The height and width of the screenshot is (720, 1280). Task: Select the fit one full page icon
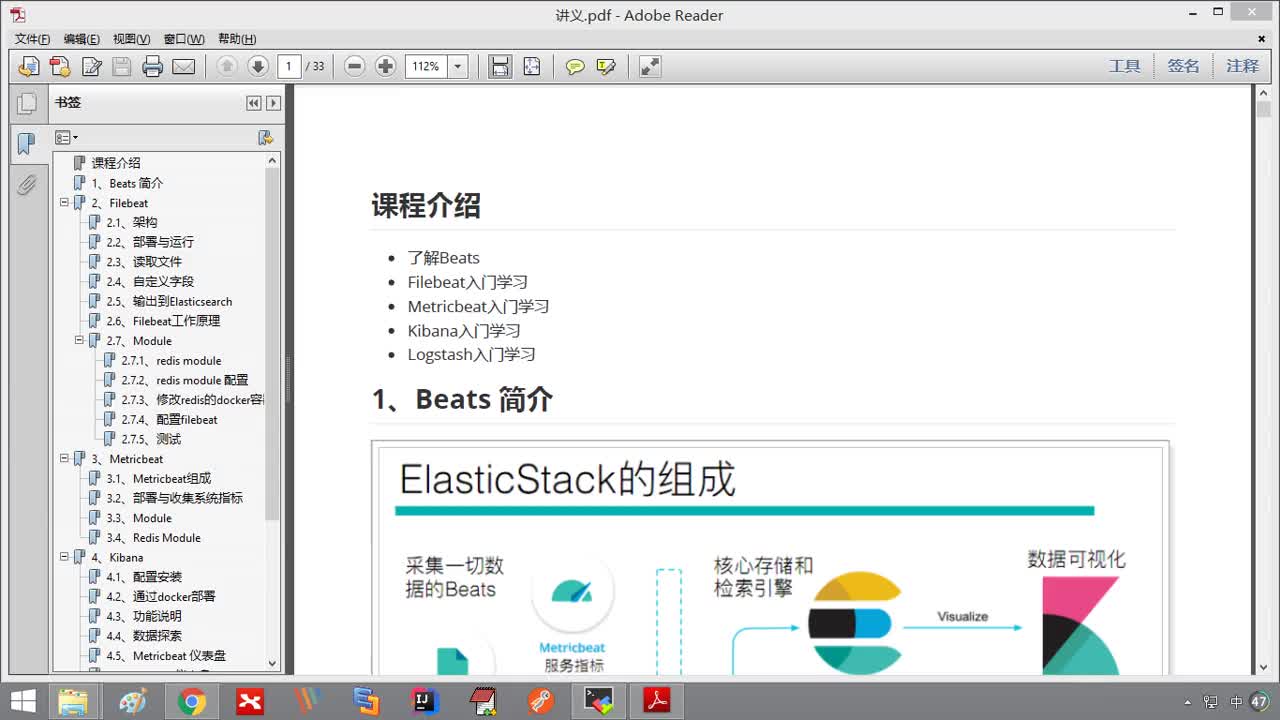coord(531,67)
